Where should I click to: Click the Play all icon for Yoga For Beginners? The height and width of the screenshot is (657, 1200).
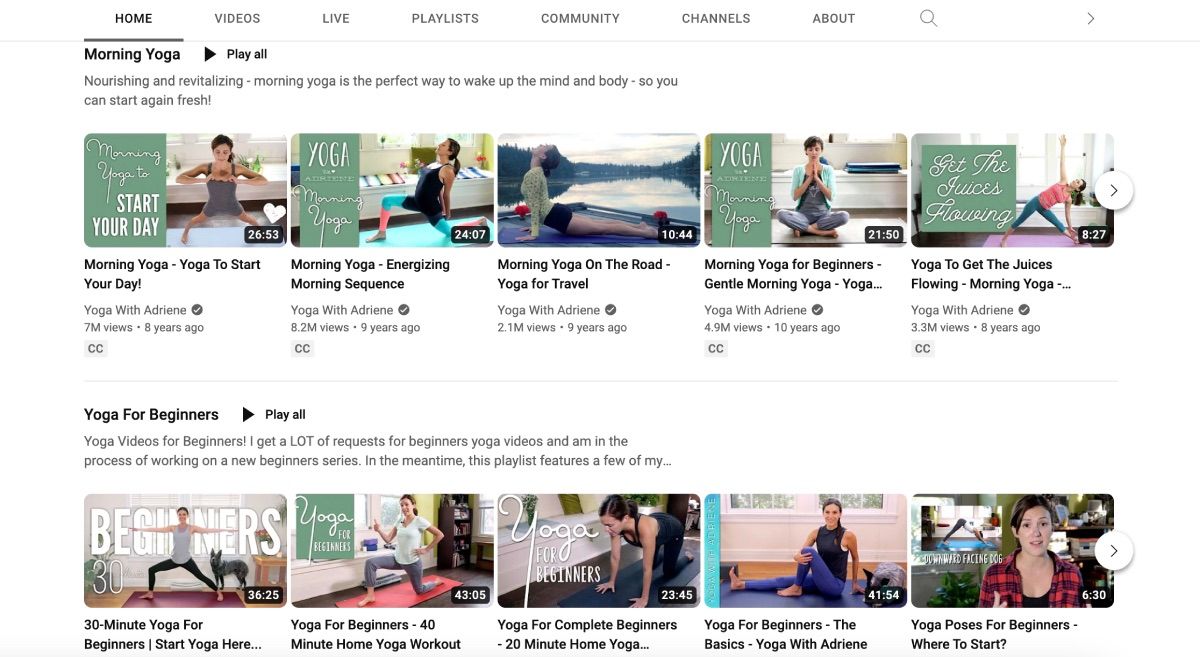tap(246, 413)
